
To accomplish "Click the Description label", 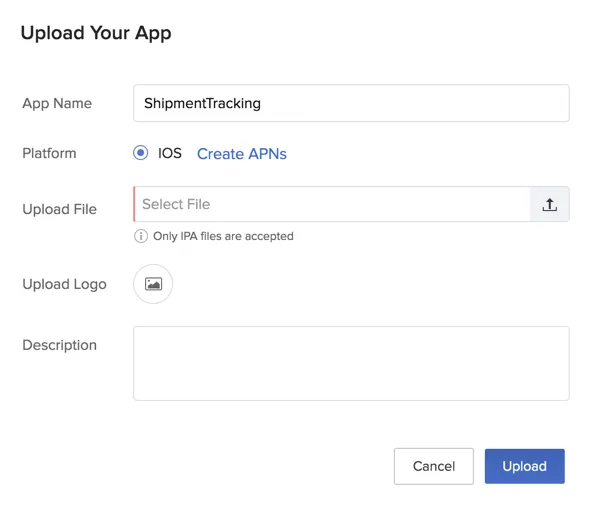I will pos(60,345).
